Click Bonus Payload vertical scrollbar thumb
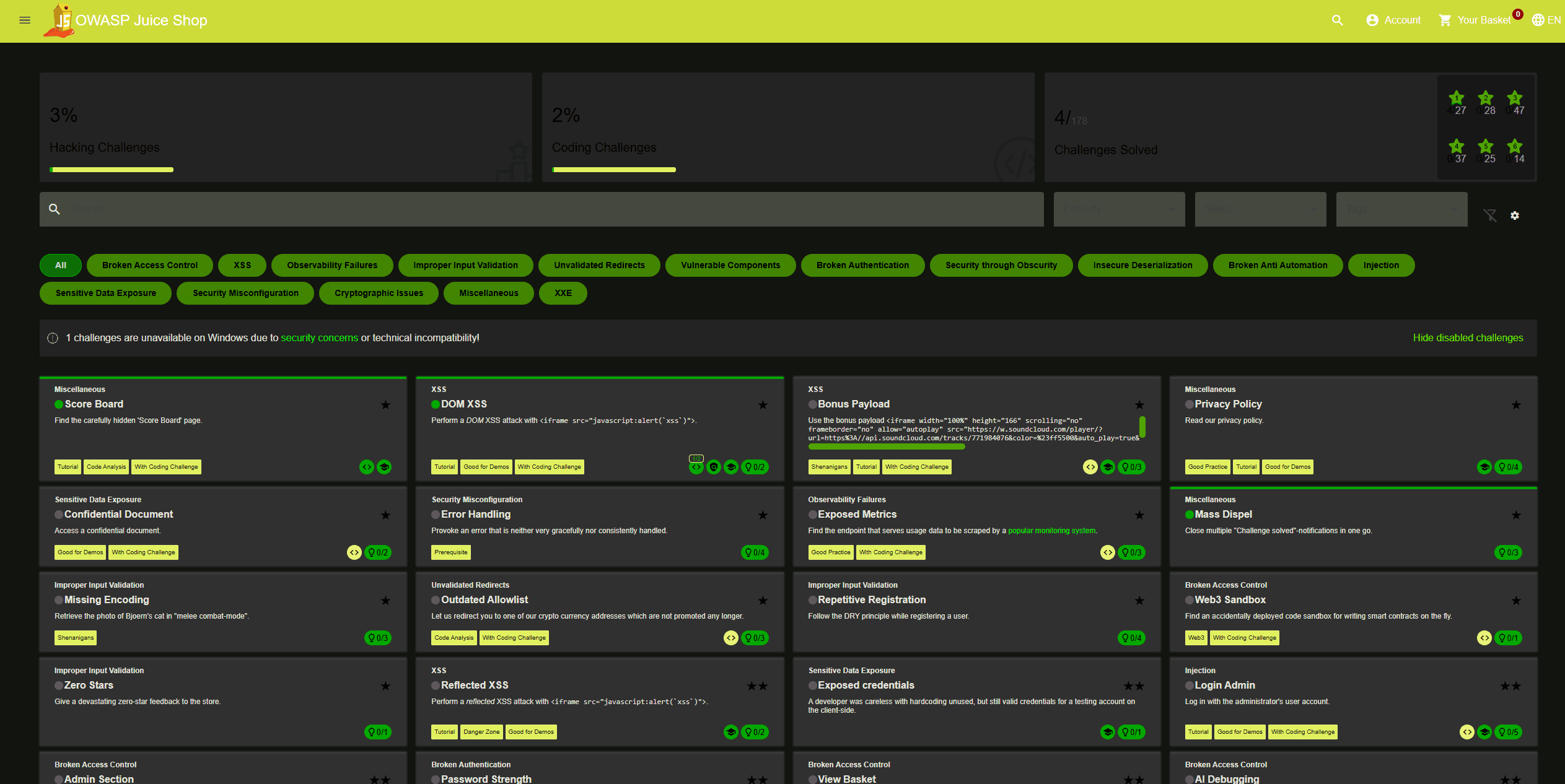The width and height of the screenshot is (1565, 784). (1142, 427)
